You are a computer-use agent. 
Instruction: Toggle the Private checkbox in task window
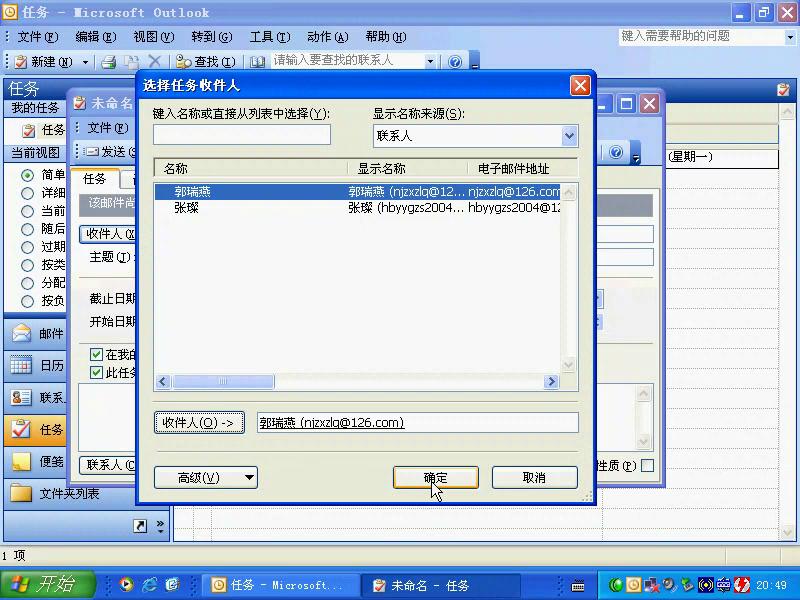[x=647, y=465]
